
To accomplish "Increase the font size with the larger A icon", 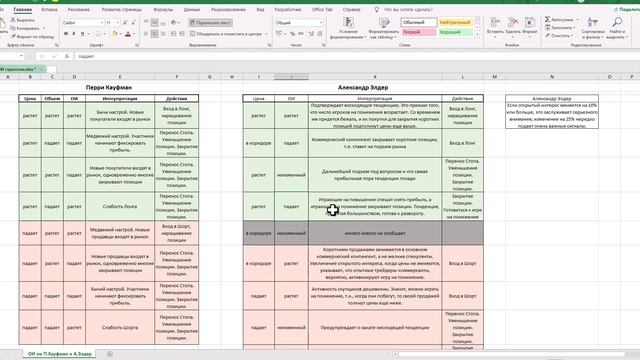I will (125, 23).
